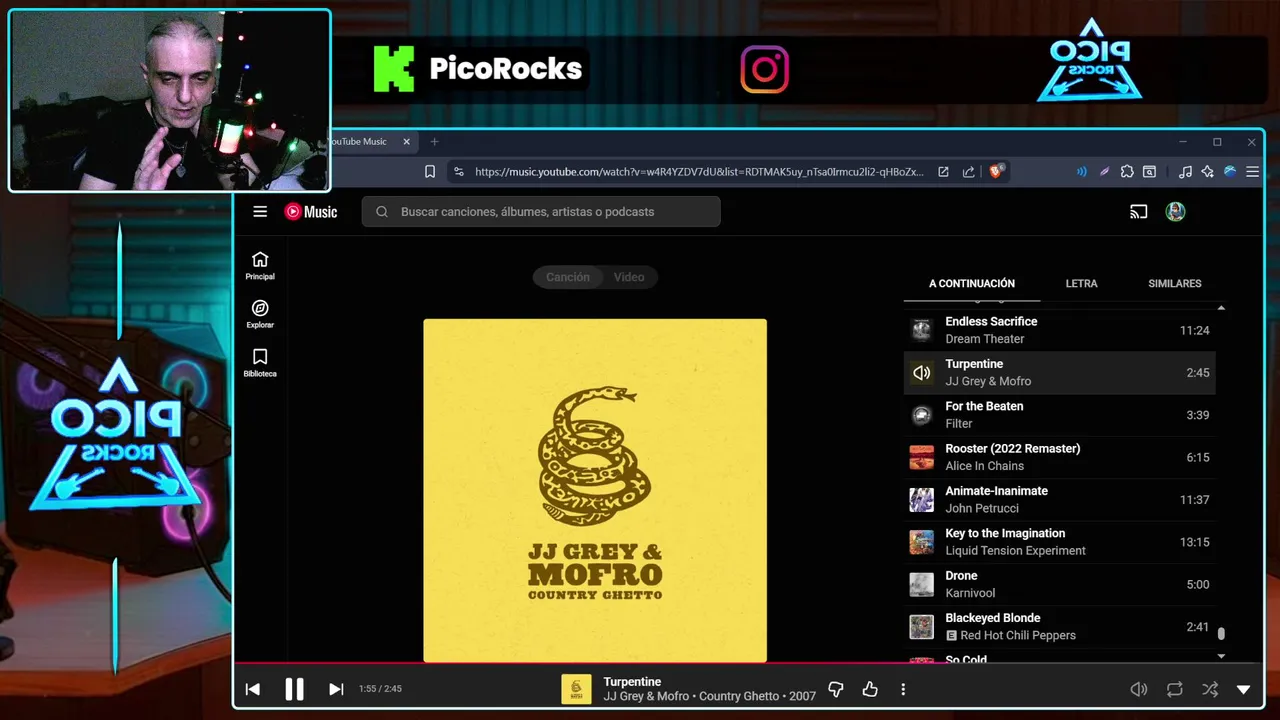Click the volume speaker icon in player bar
This screenshot has width=1280, height=720.
point(1138,689)
